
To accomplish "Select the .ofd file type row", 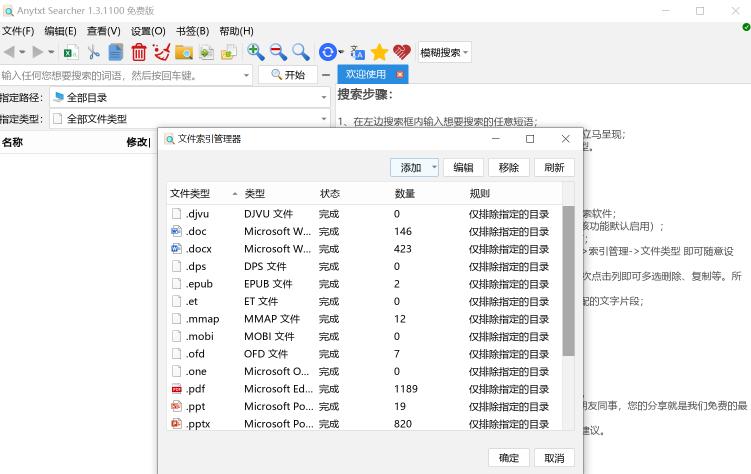I will [x=364, y=353].
